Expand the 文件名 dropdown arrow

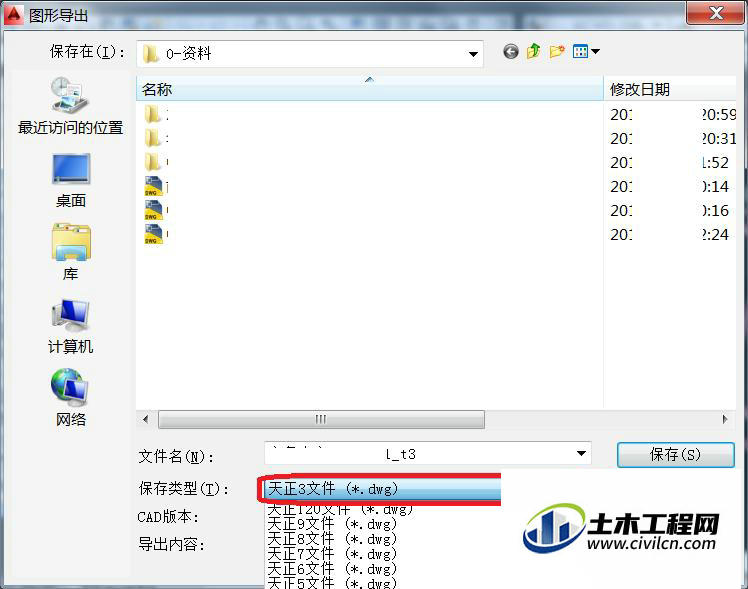tap(581, 454)
